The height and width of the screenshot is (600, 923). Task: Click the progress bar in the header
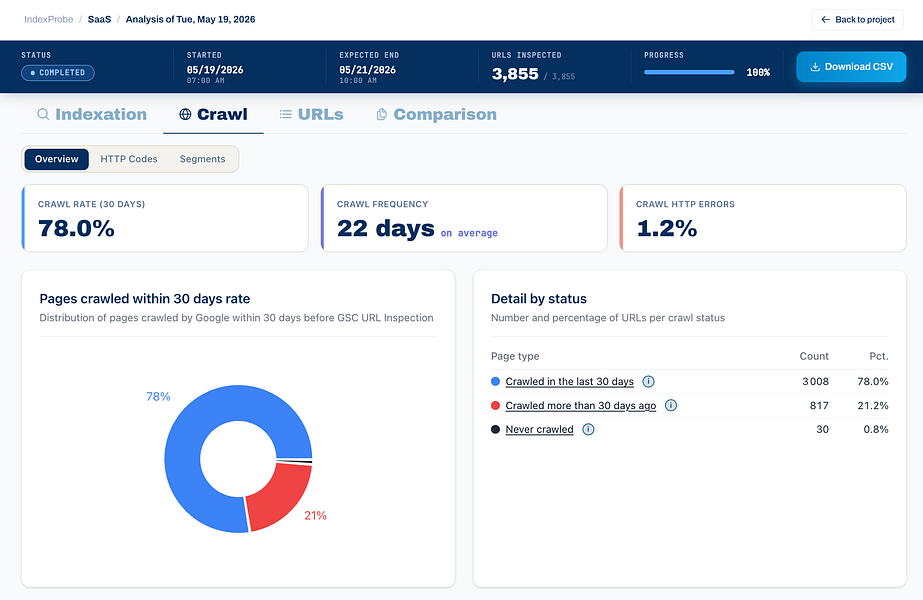(x=689, y=72)
